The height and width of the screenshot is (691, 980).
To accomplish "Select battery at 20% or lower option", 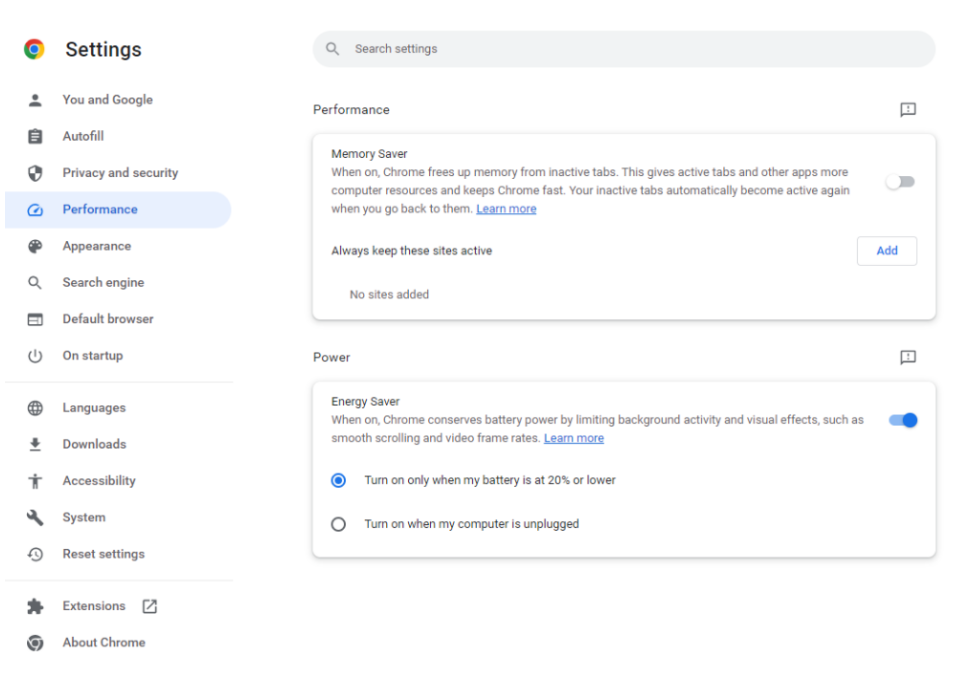I will tap(338, 480).
